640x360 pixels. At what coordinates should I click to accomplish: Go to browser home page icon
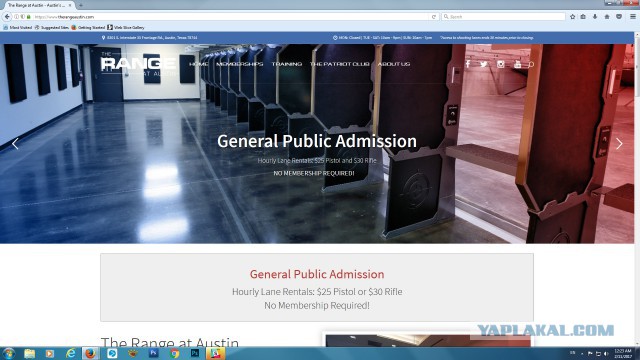tap(607, 17)
